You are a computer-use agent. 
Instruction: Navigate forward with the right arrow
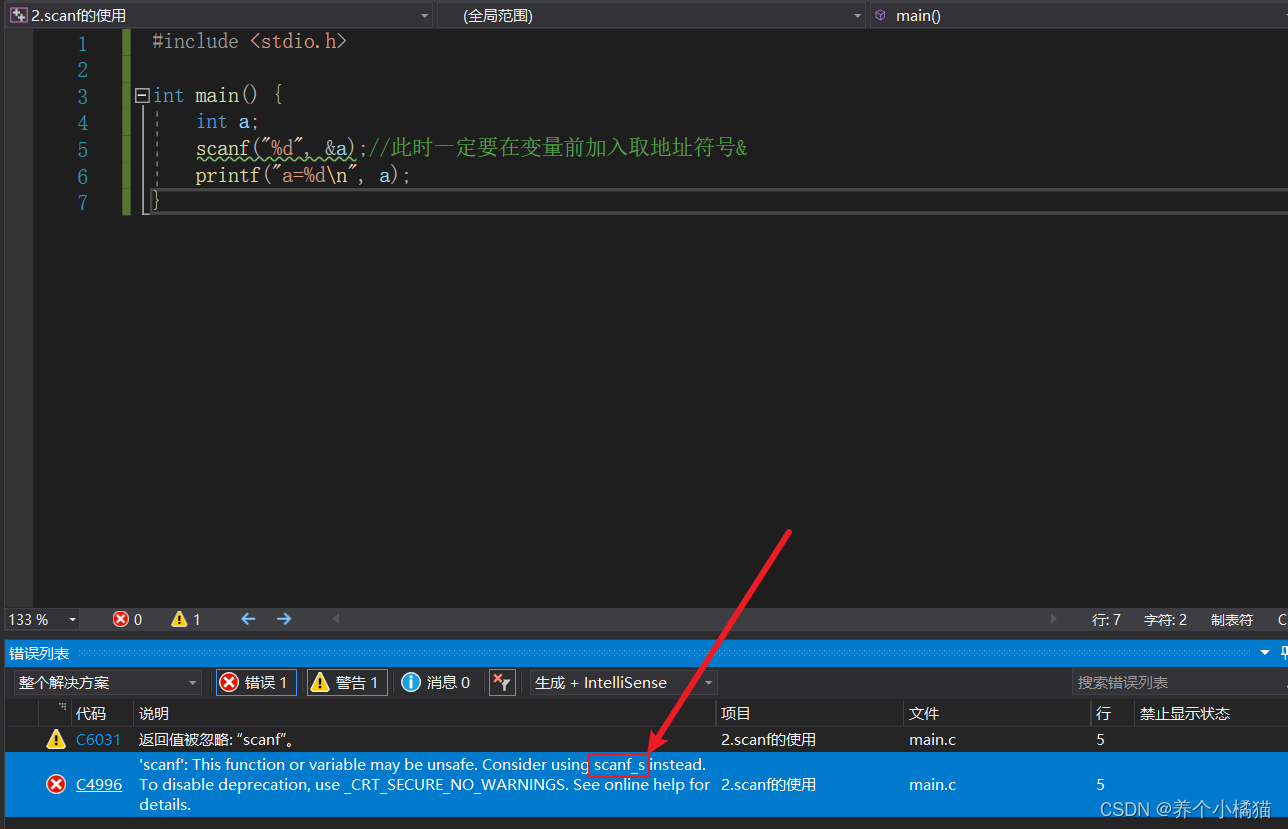[x=284, y=619]
